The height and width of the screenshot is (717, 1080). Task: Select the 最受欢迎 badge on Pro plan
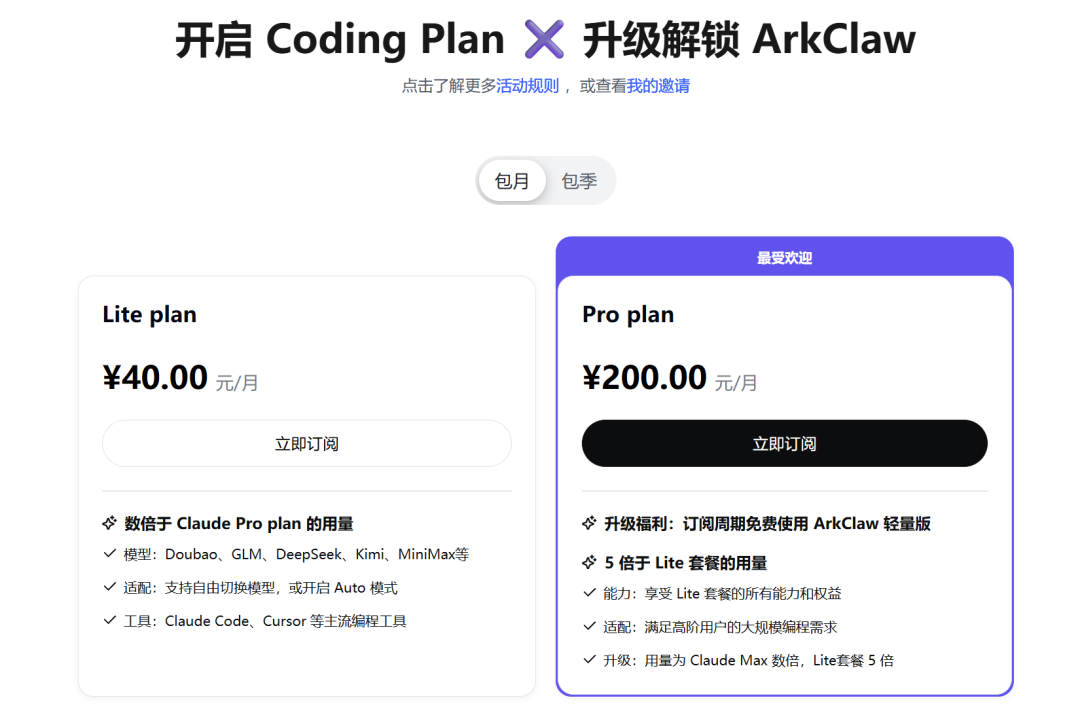coord(785,256)
